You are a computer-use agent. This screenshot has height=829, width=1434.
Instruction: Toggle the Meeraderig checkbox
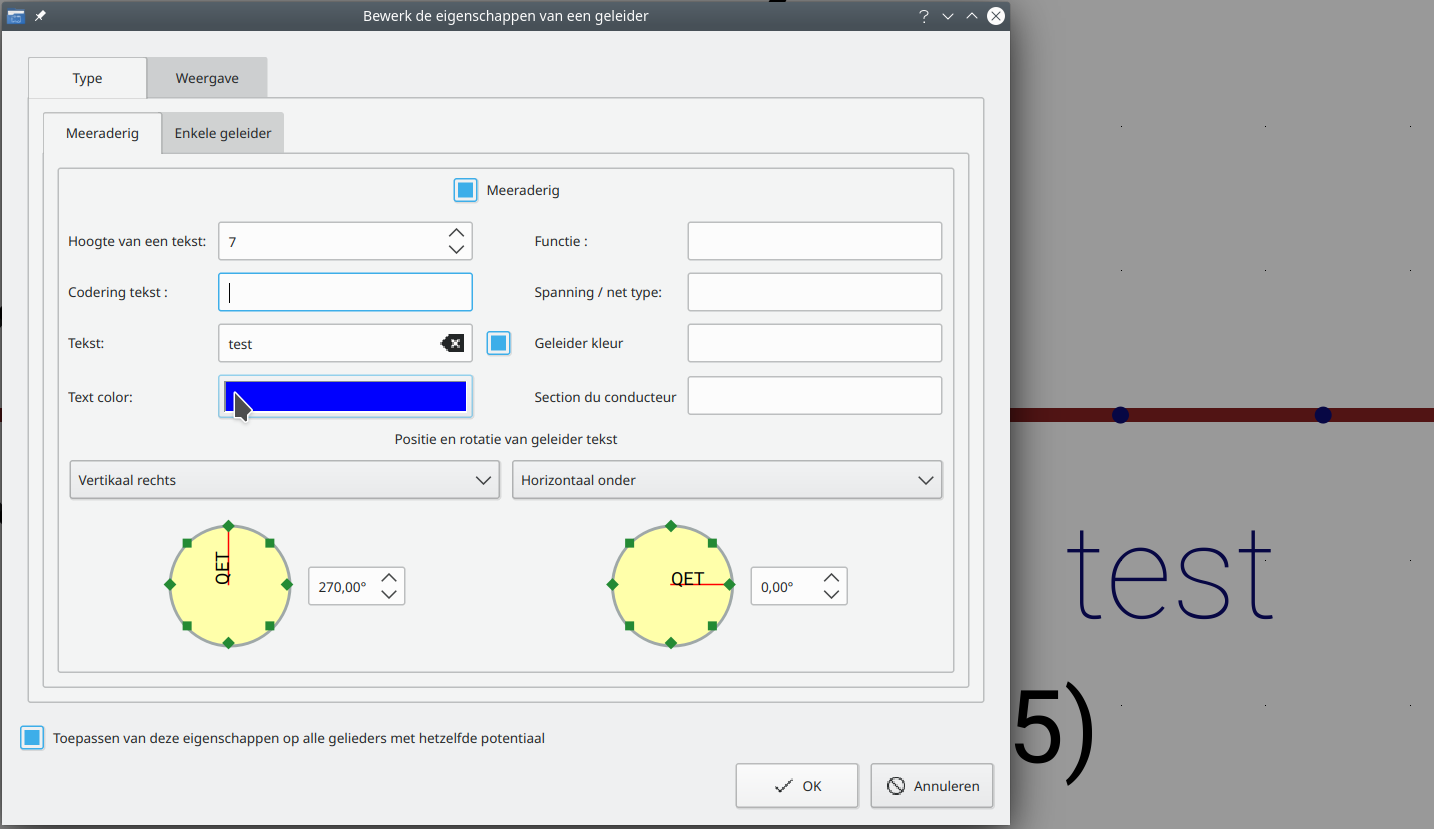pyautogui.click(x=465, y=190)
